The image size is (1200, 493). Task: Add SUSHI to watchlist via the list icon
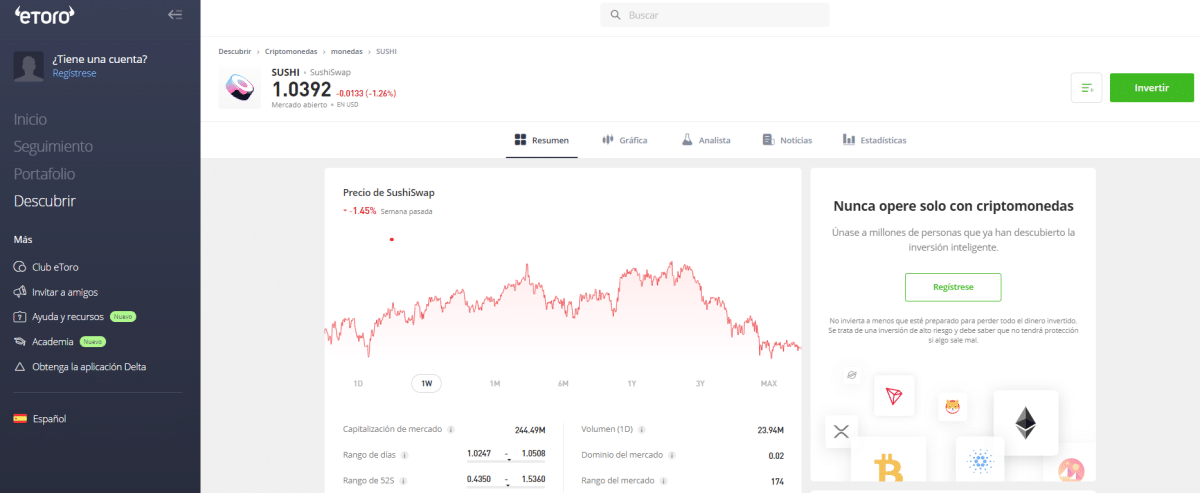pyautogui.click(x=1086, y=87)
